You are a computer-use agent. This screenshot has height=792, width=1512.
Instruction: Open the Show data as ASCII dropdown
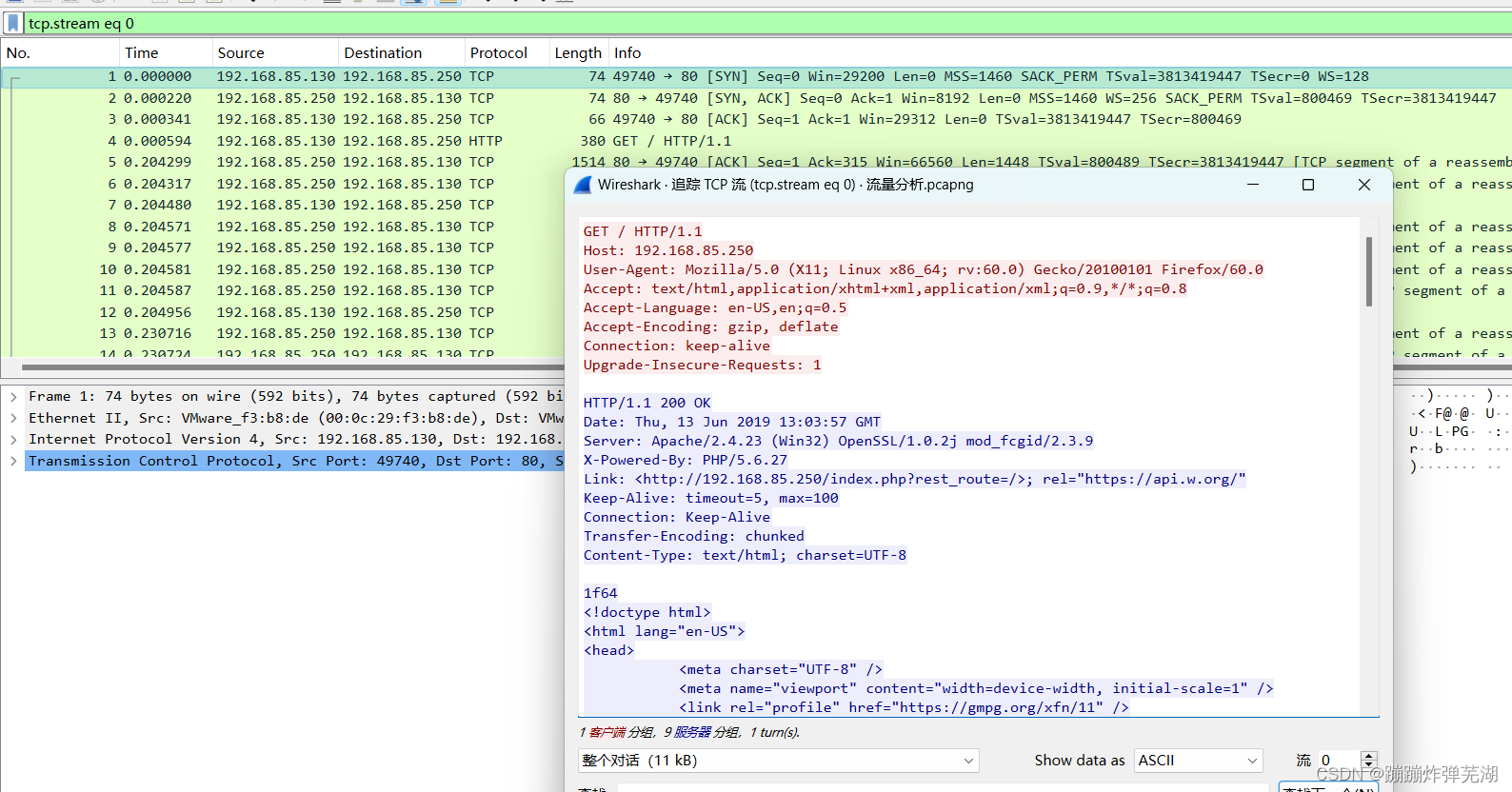coord(1199,761)
